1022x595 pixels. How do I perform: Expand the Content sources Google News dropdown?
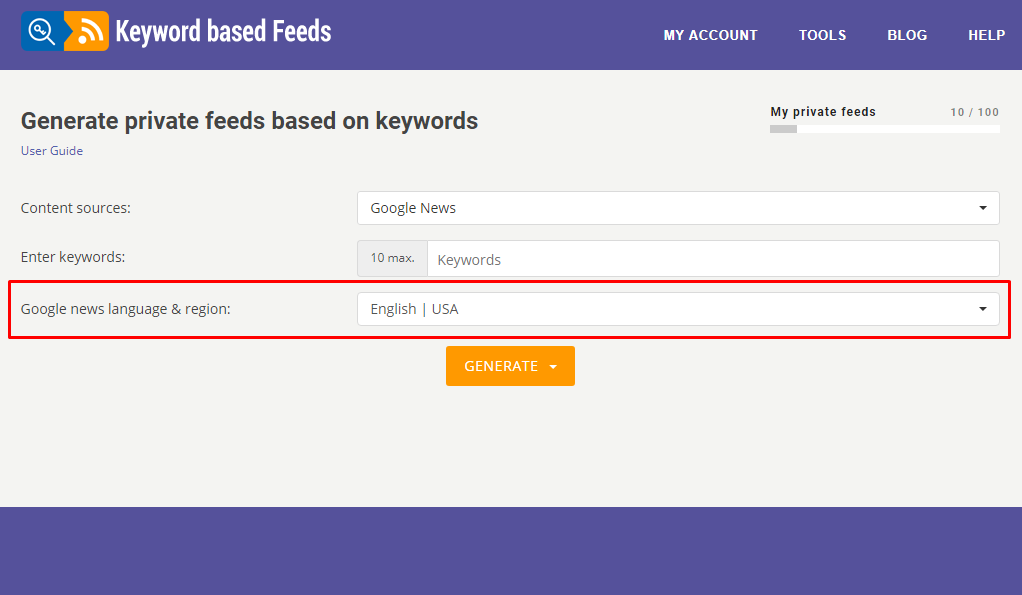pyautogui.click(x=678, y=208)
